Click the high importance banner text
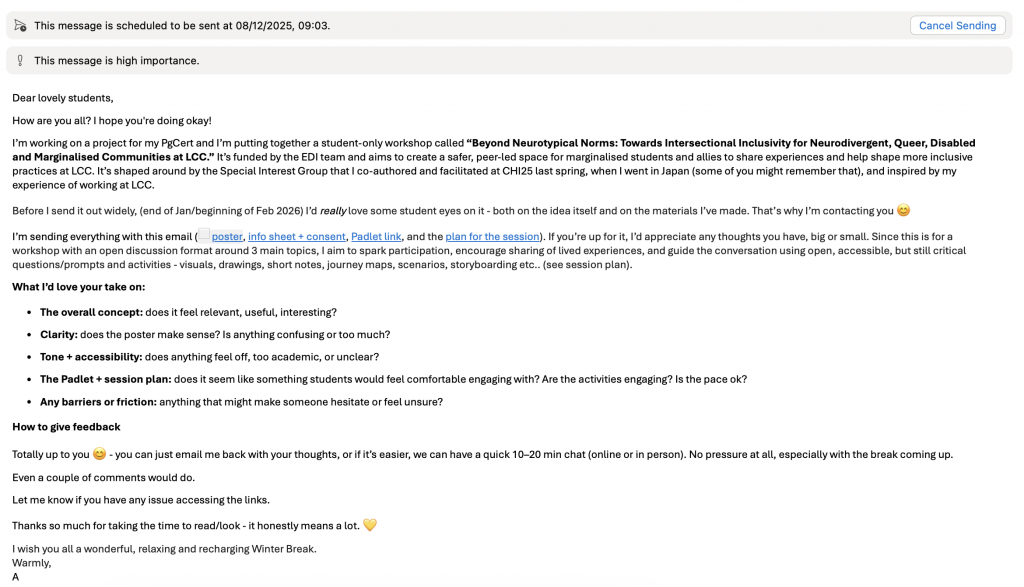Viewport: 1024px width, 587px height. (116, 61)
